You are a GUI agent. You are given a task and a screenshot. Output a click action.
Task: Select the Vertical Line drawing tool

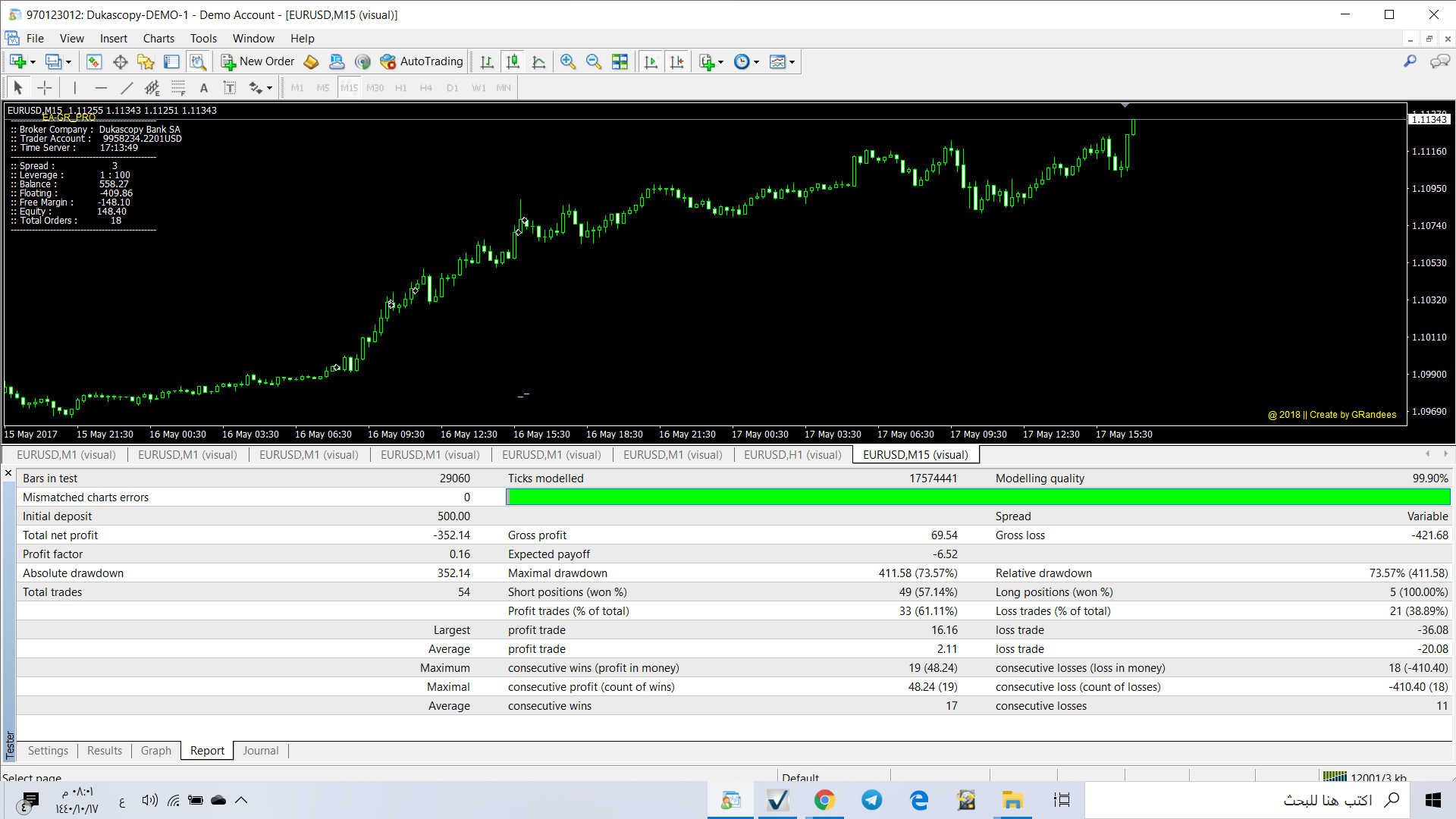click(x=74, y=88)
